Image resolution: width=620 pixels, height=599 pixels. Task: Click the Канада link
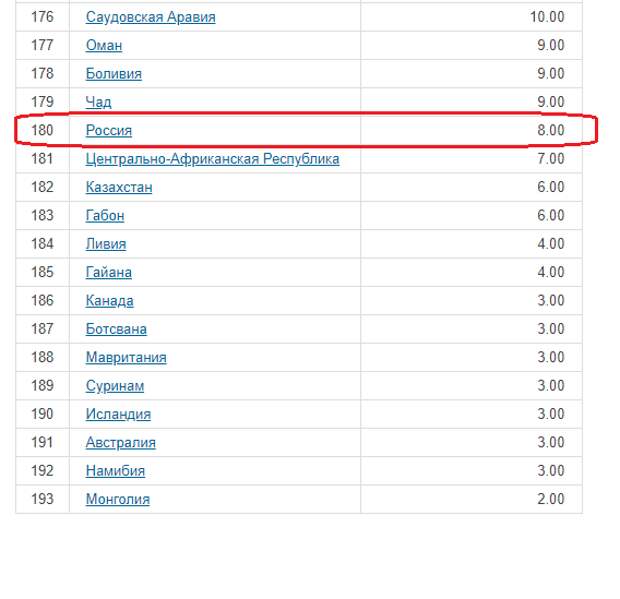(109, 301)
